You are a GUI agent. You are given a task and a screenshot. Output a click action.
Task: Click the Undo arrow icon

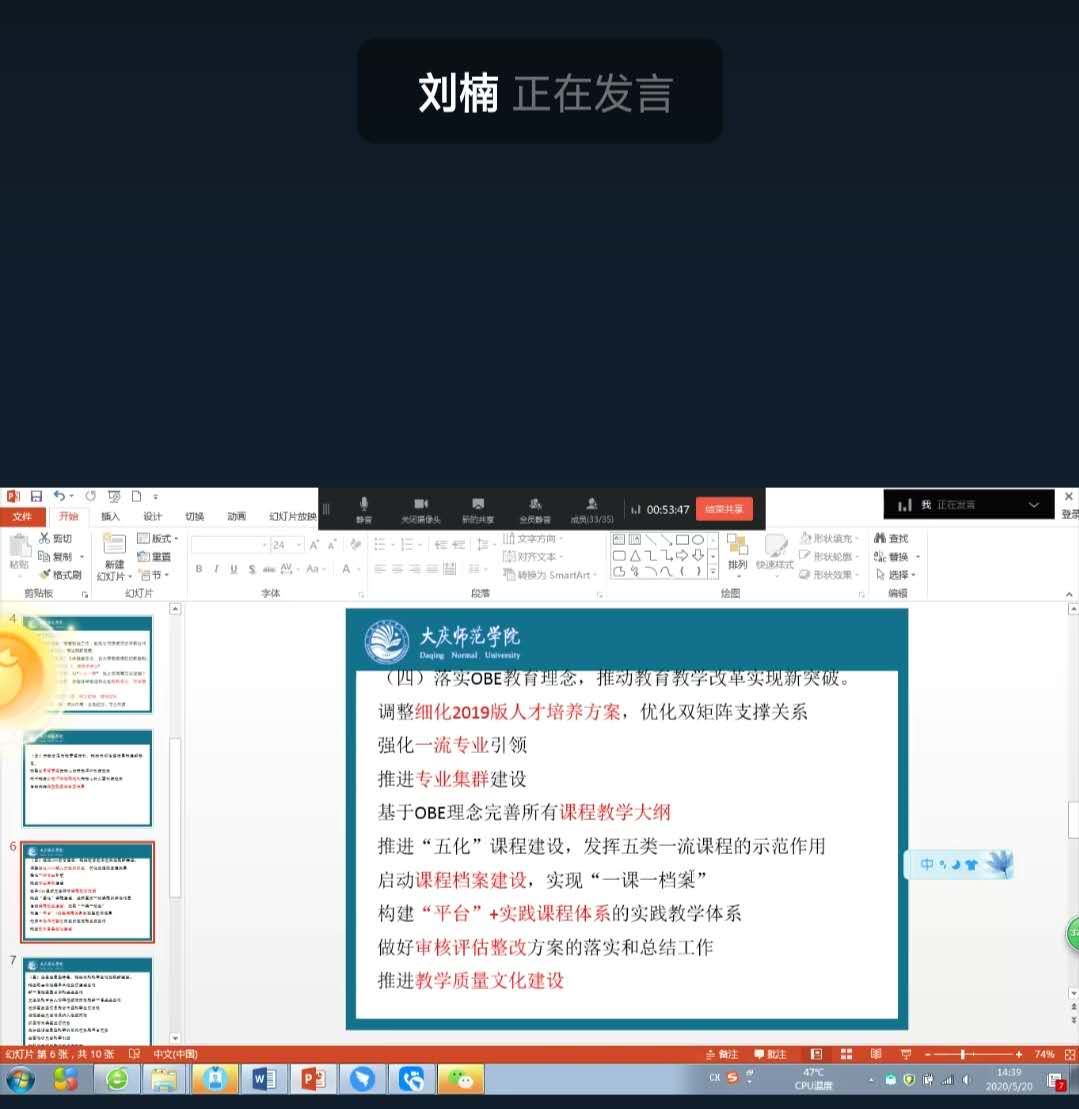pyautogui.click(x=59, y=496)
